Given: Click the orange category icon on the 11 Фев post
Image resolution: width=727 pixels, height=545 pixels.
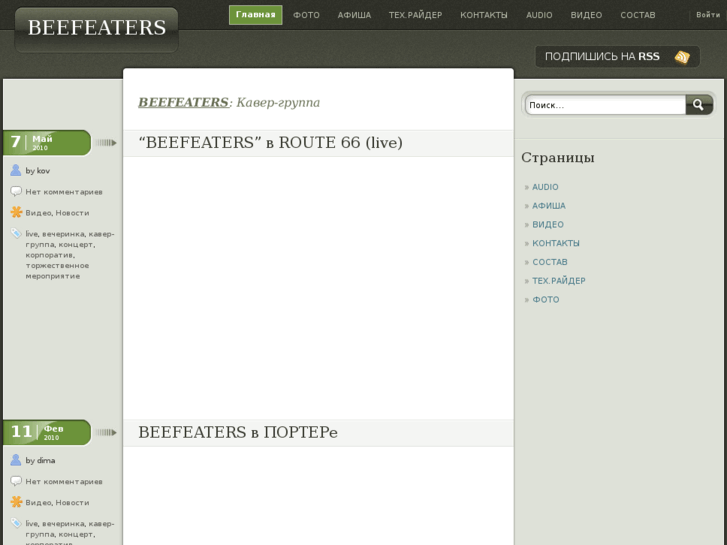Looking at the screenshot, I should [x=16, y=502].
